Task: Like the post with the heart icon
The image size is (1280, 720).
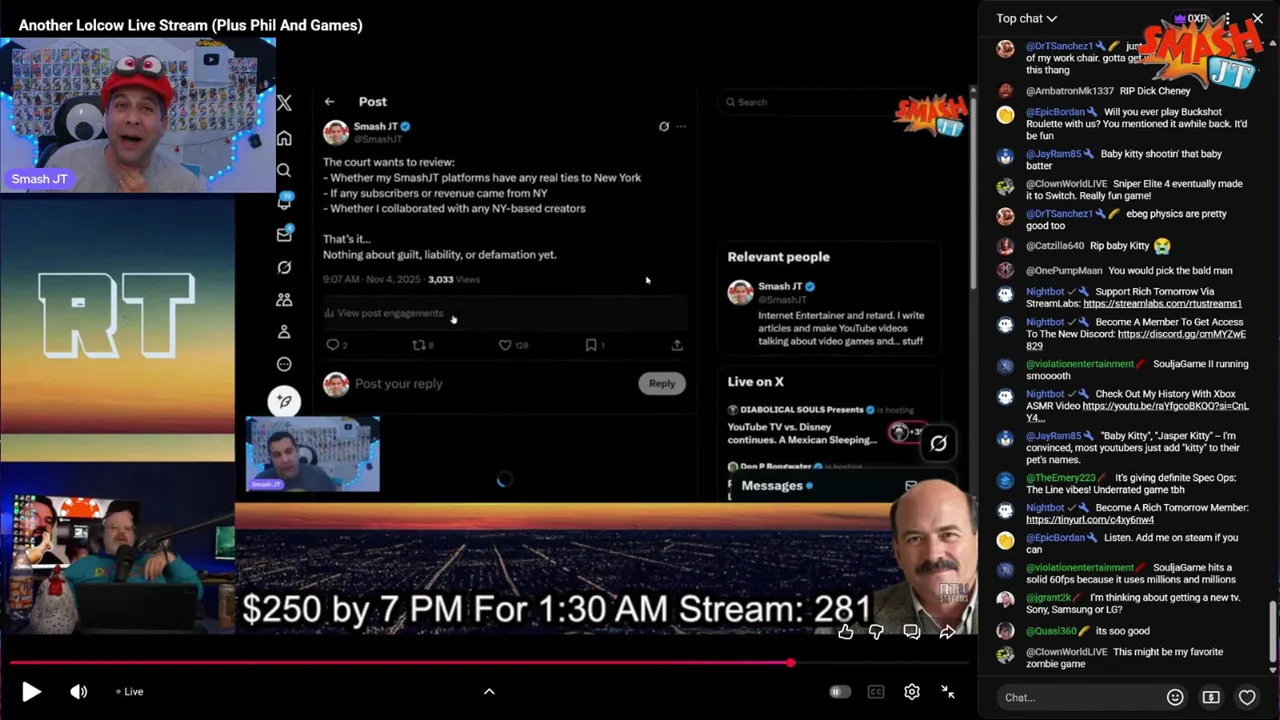Action: 506,345
